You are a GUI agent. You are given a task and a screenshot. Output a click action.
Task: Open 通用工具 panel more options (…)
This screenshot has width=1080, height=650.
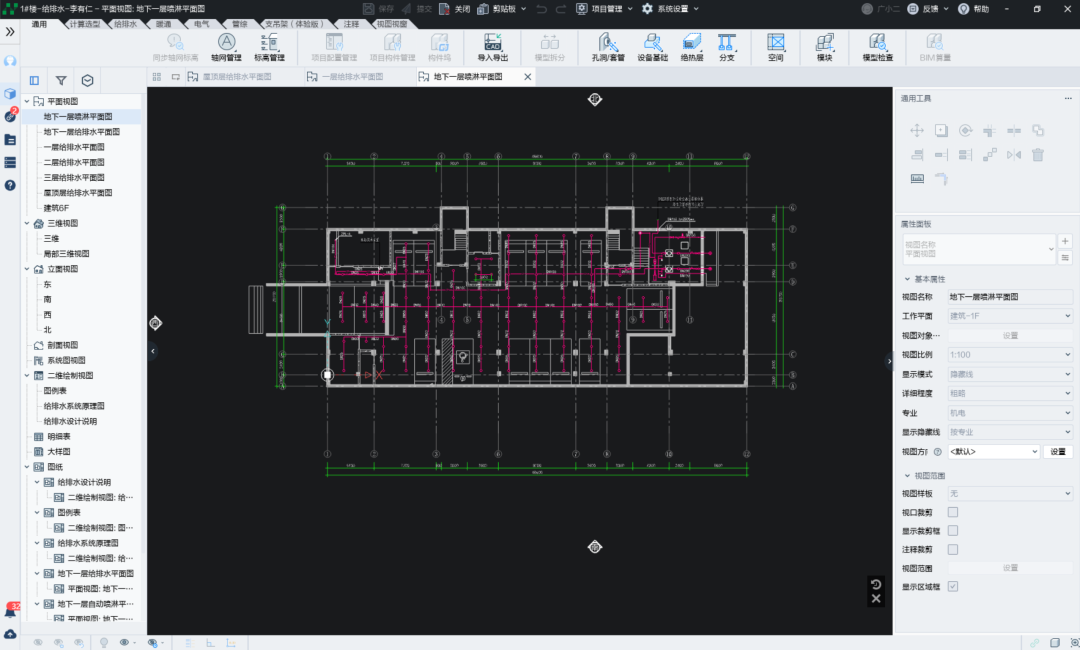pyautogui.click(x=1068, y=98)
